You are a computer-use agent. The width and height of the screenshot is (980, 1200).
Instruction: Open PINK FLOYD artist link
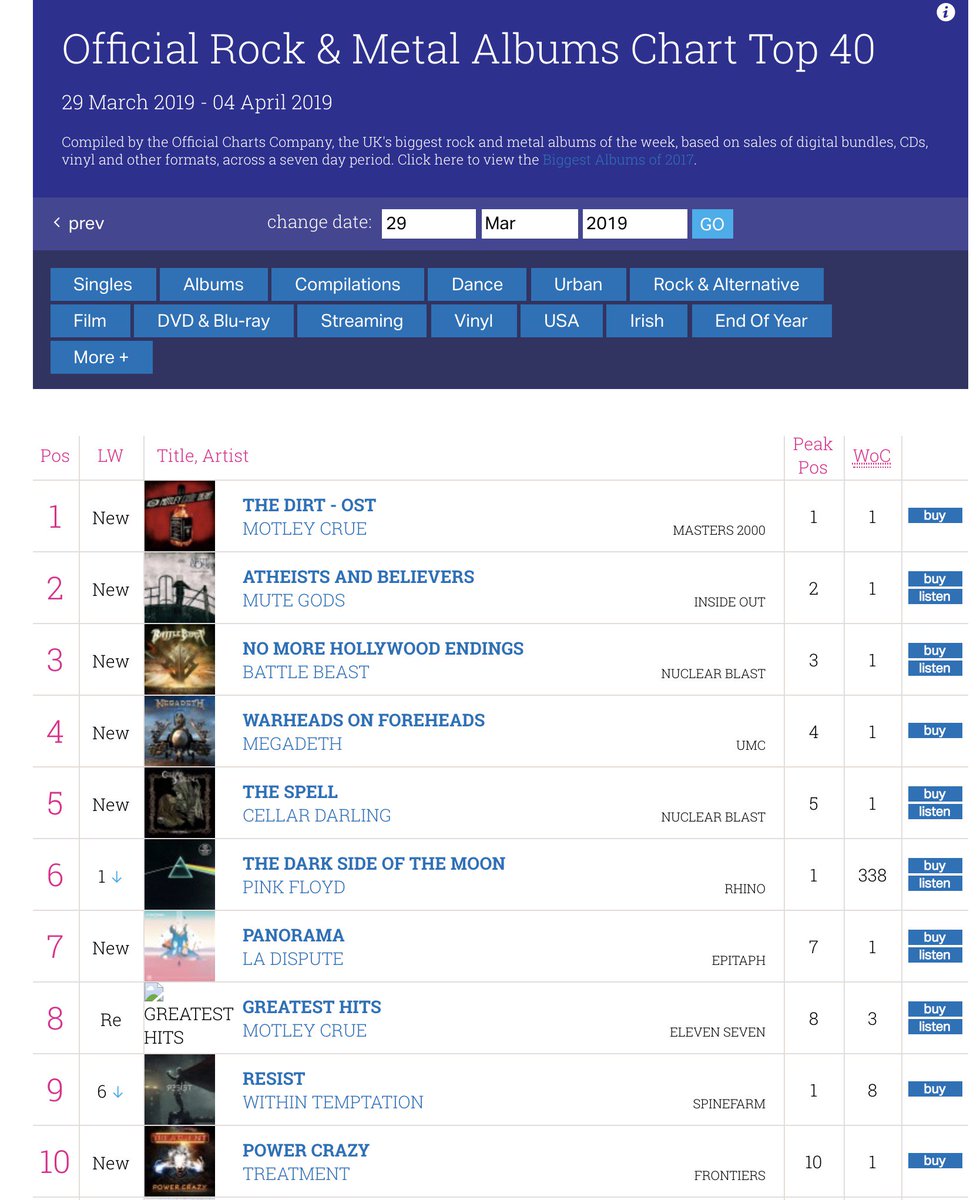294,888
